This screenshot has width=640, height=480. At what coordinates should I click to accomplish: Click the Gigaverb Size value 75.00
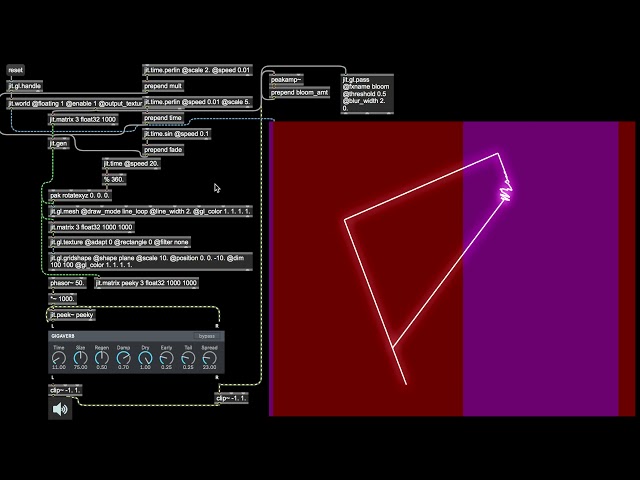tap(80, 367)
